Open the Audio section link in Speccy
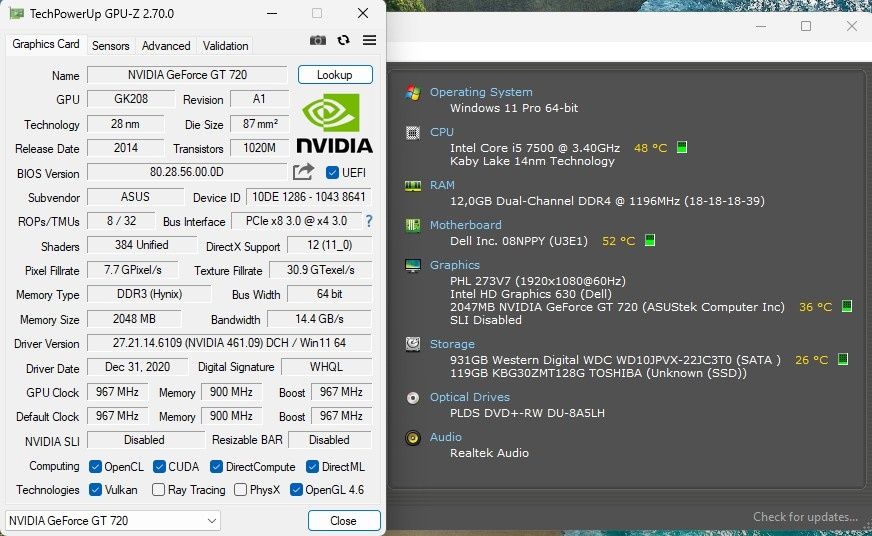872x536 pixels. pyautogui.click(x=445, y=437)
